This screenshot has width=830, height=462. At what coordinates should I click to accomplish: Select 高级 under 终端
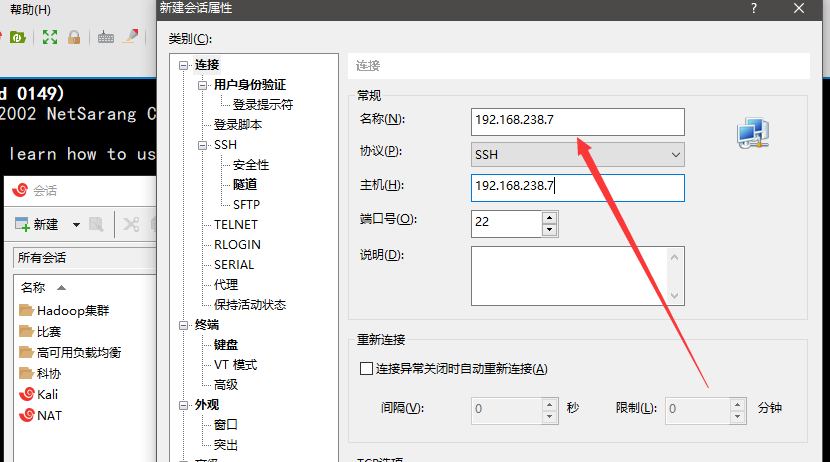[225, 385]
